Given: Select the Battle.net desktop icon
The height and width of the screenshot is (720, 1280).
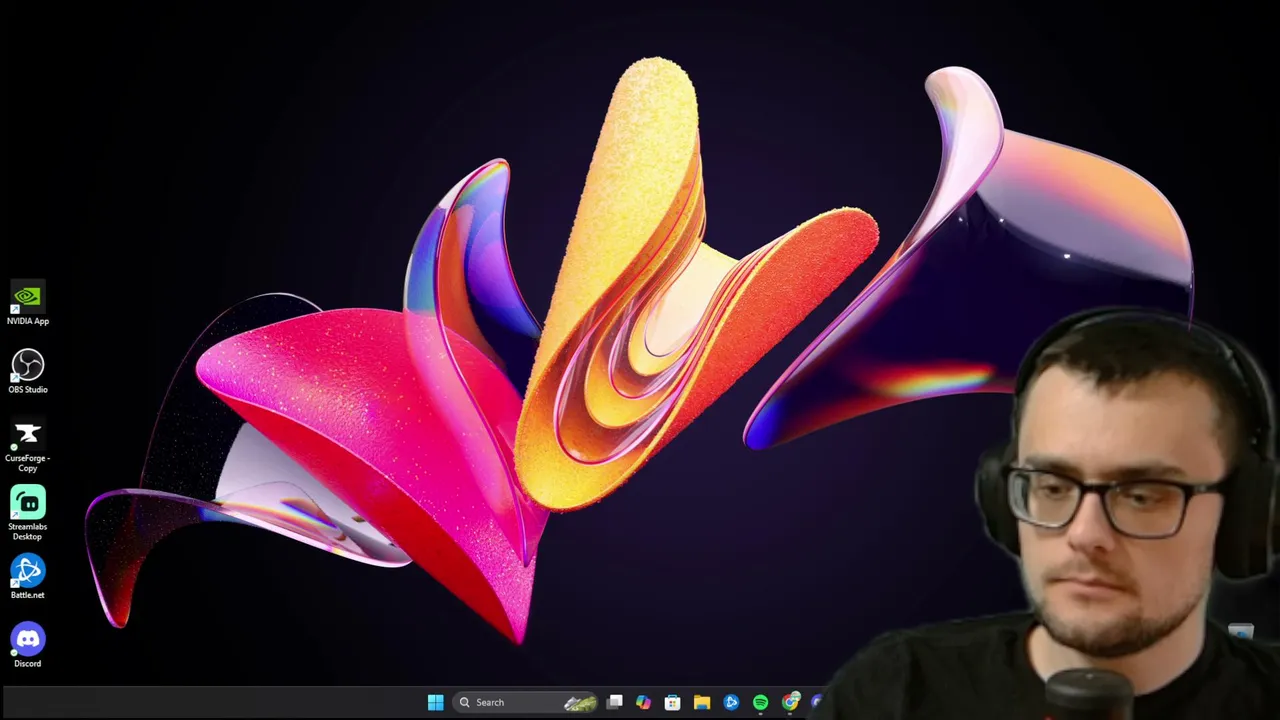Looking at the screenshot, I should [x=27, y=577].
